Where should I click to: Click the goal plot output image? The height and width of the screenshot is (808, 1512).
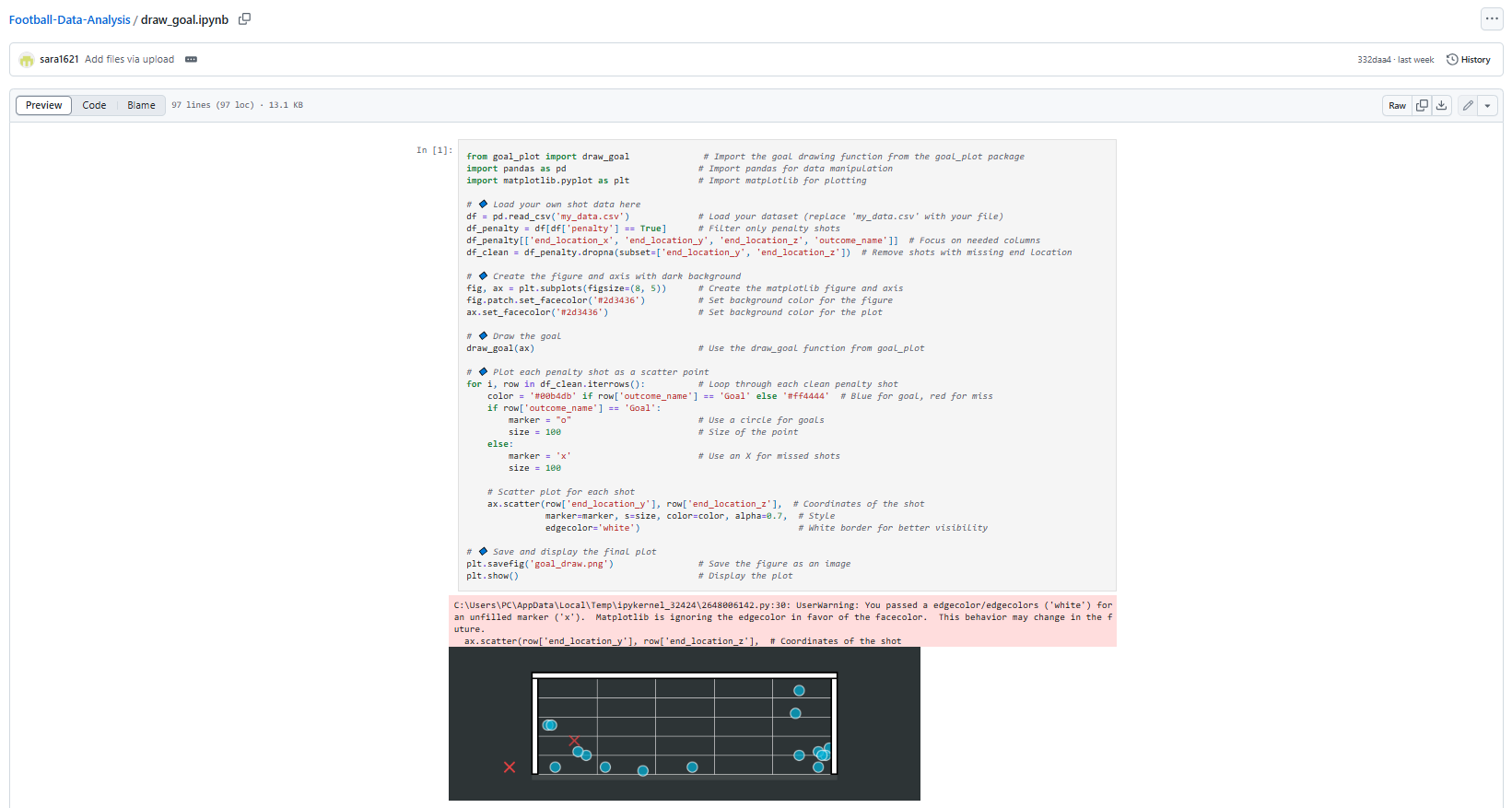pos(684,723)
